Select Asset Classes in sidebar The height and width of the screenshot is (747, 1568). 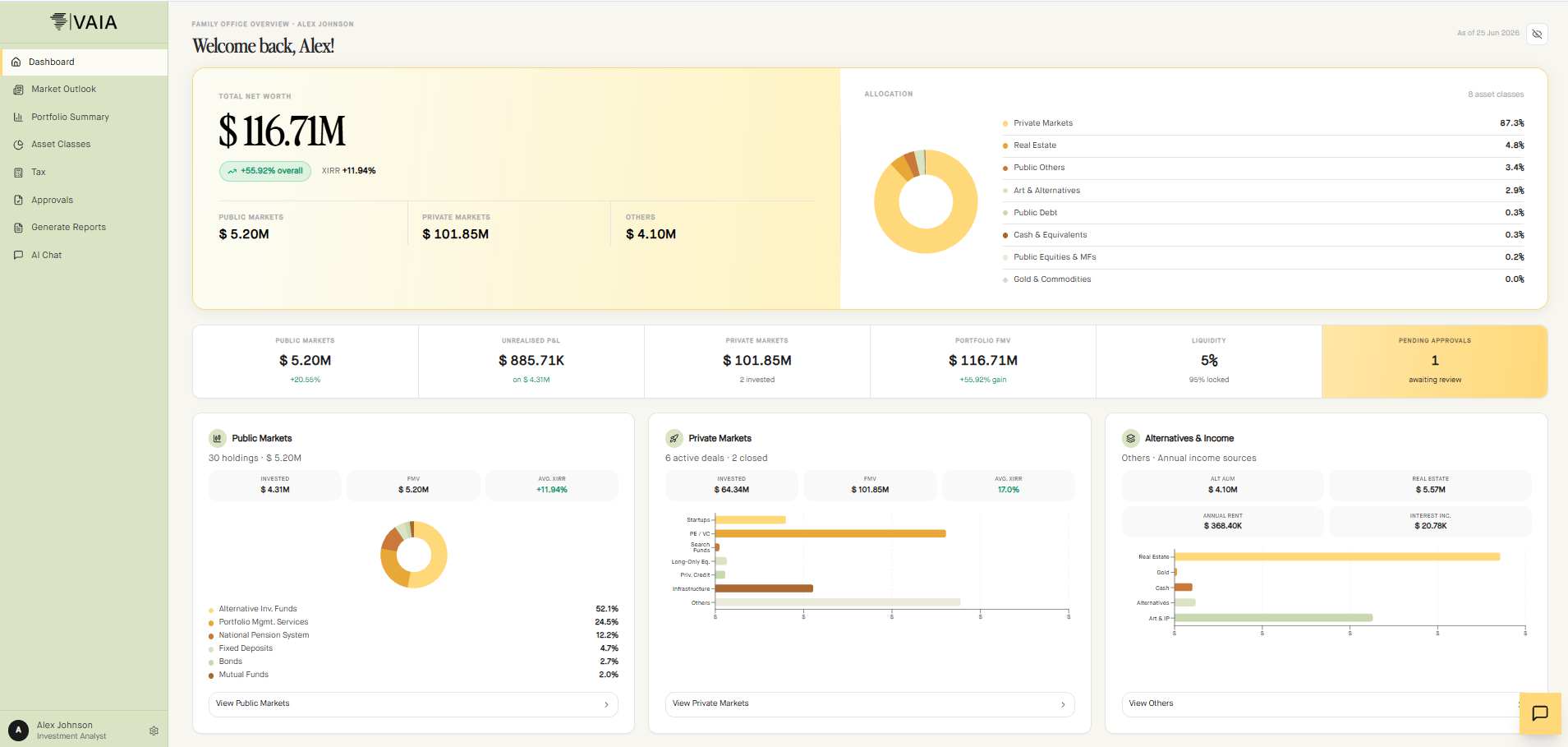point(85,145)
